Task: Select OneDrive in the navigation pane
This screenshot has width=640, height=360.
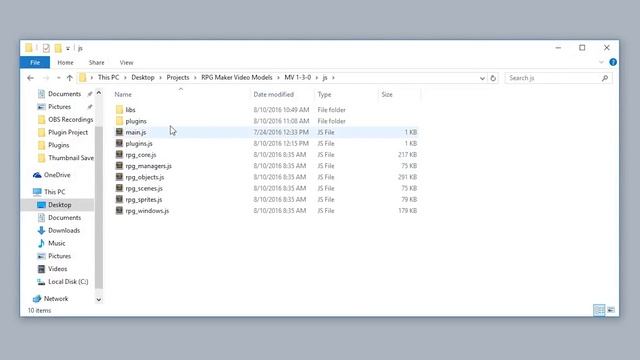Action: click(x=56, y=175)
